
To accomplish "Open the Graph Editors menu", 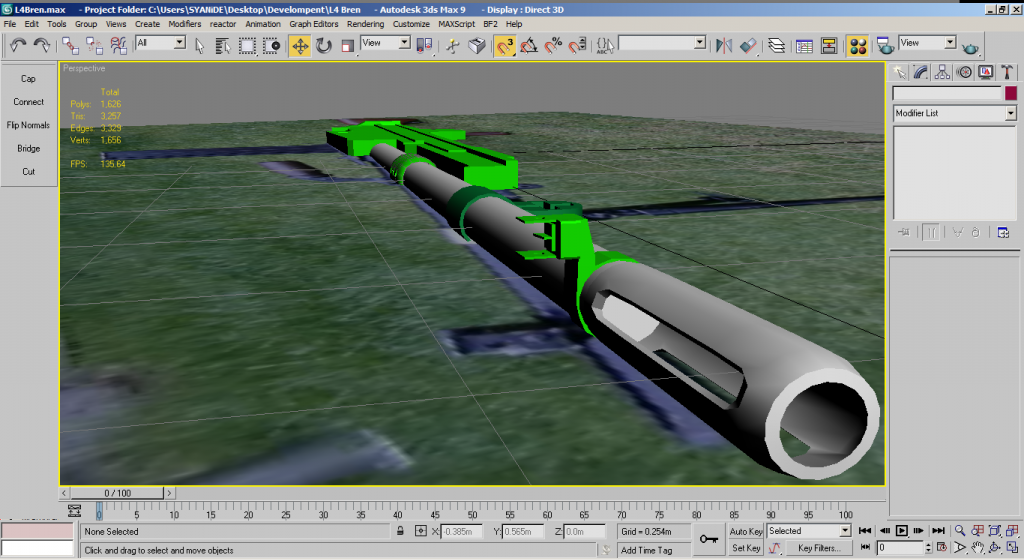I will 313,23.
